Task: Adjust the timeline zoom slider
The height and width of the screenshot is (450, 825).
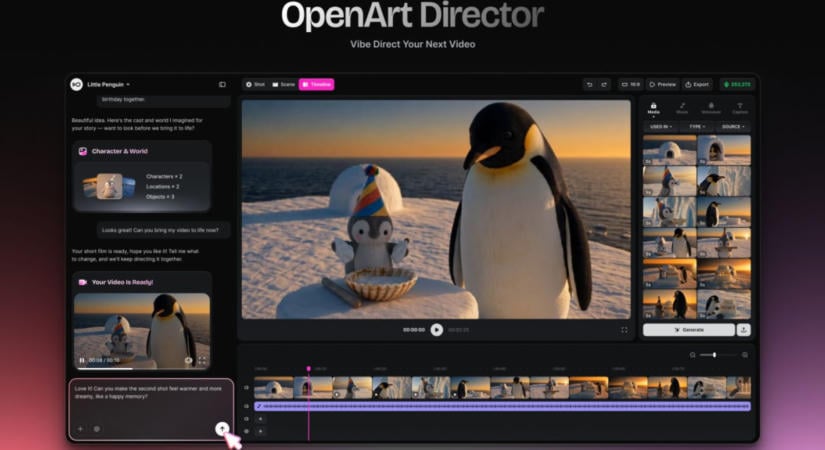Action: 718,355
